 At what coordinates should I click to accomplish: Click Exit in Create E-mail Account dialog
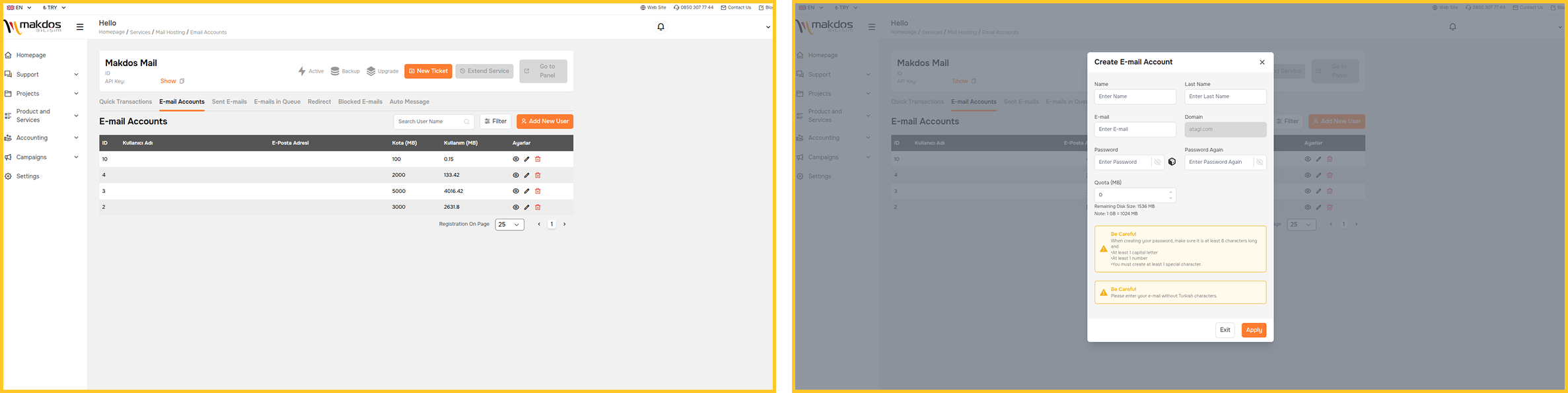(x=1225, y=330)
